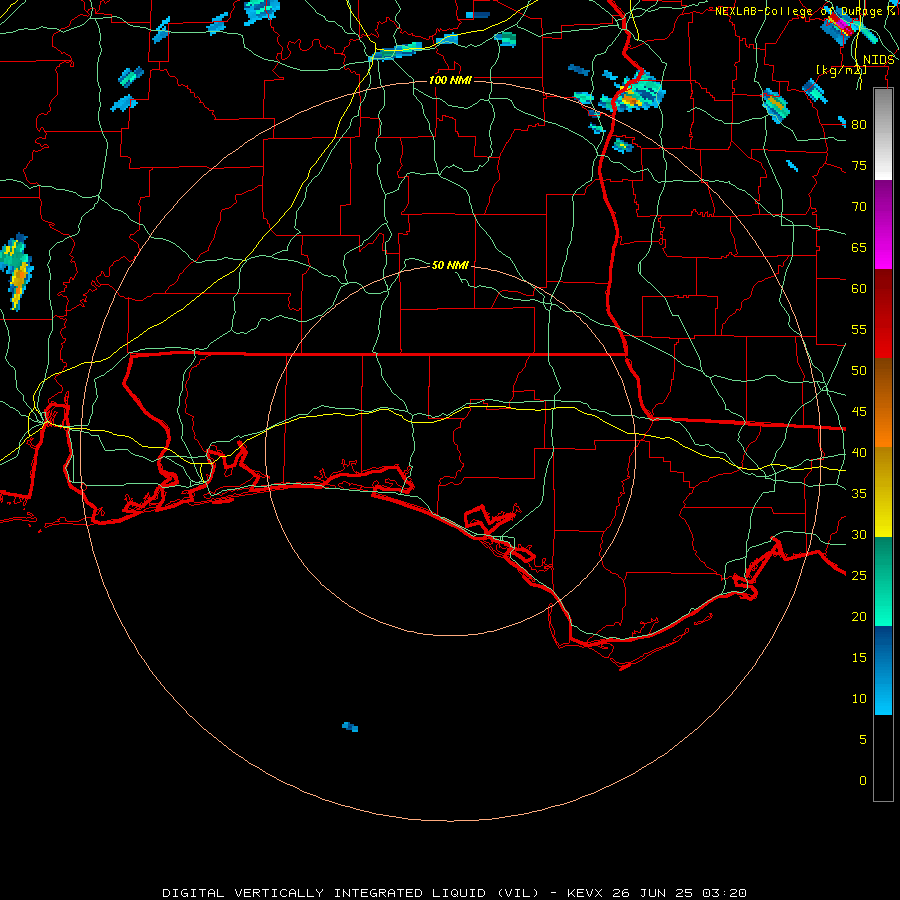The height and width of the screenshot is (900, 900).
Task: Click the 0 value on the color scale
Action: 863,781
